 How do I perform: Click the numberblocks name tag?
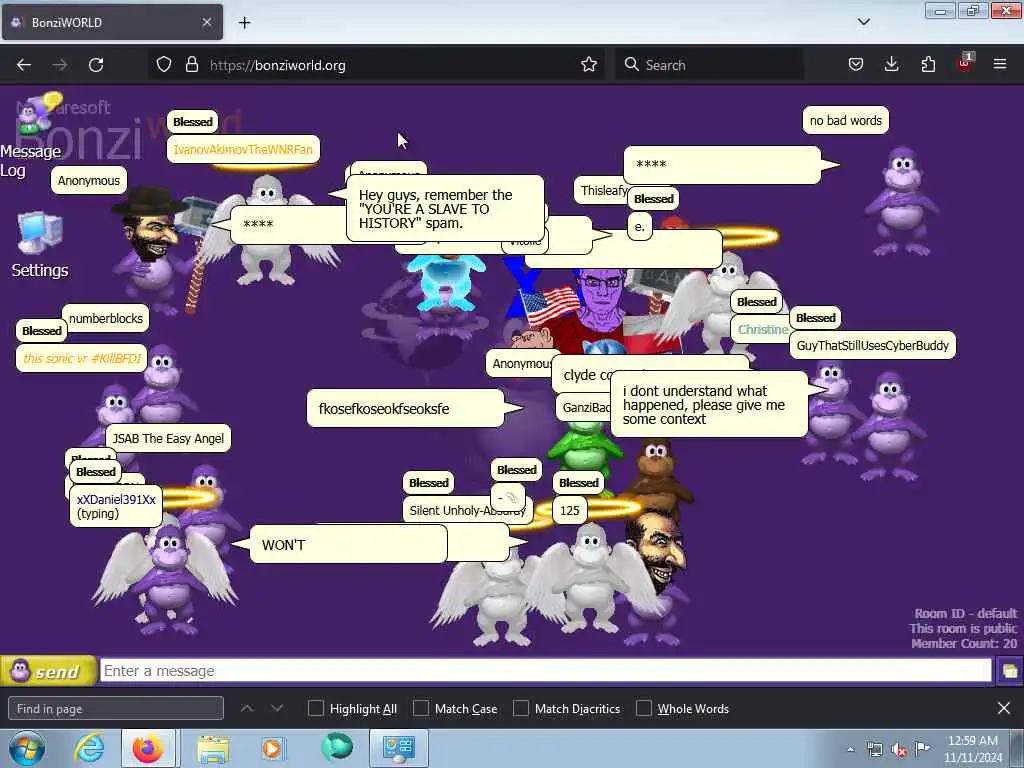pyautogui.click(x=106, y=319)
